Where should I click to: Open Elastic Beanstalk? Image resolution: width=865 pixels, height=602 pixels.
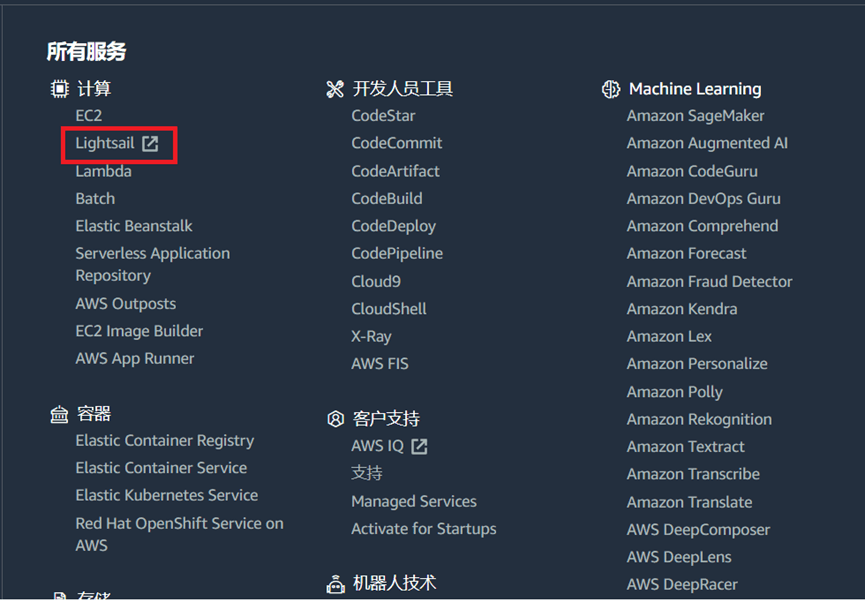(134, 226)
